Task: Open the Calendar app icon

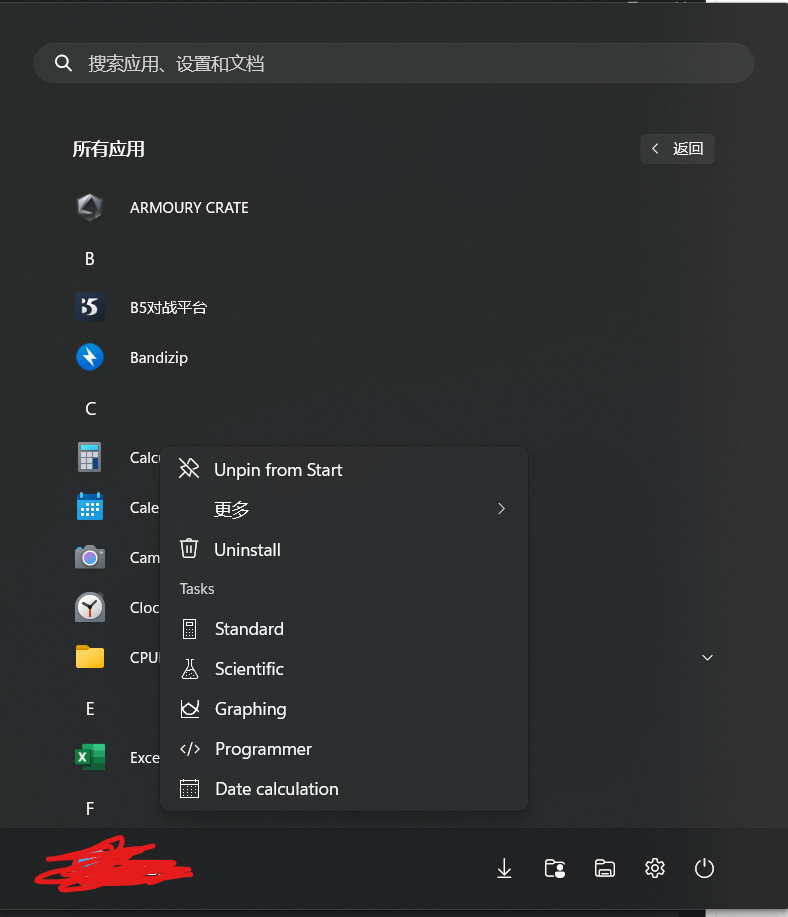Action: click(x=90, y=507)
